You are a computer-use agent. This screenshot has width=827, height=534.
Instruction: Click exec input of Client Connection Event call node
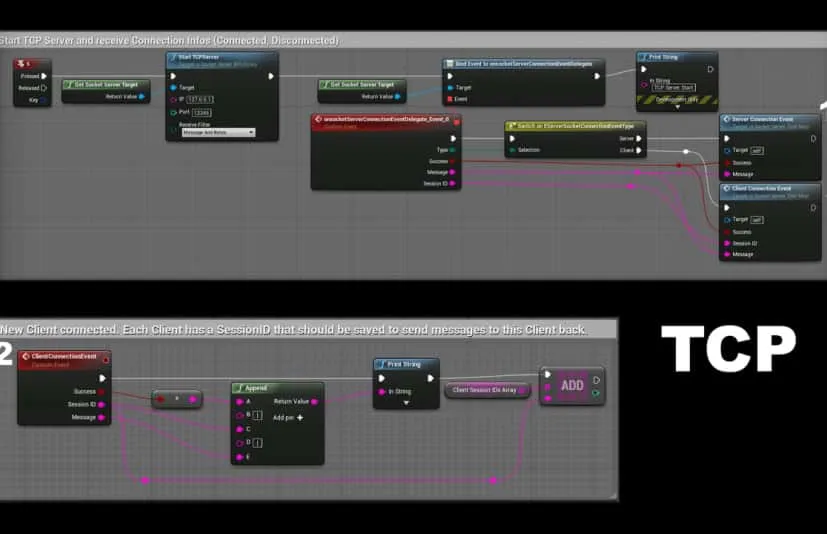coord(727,208)
